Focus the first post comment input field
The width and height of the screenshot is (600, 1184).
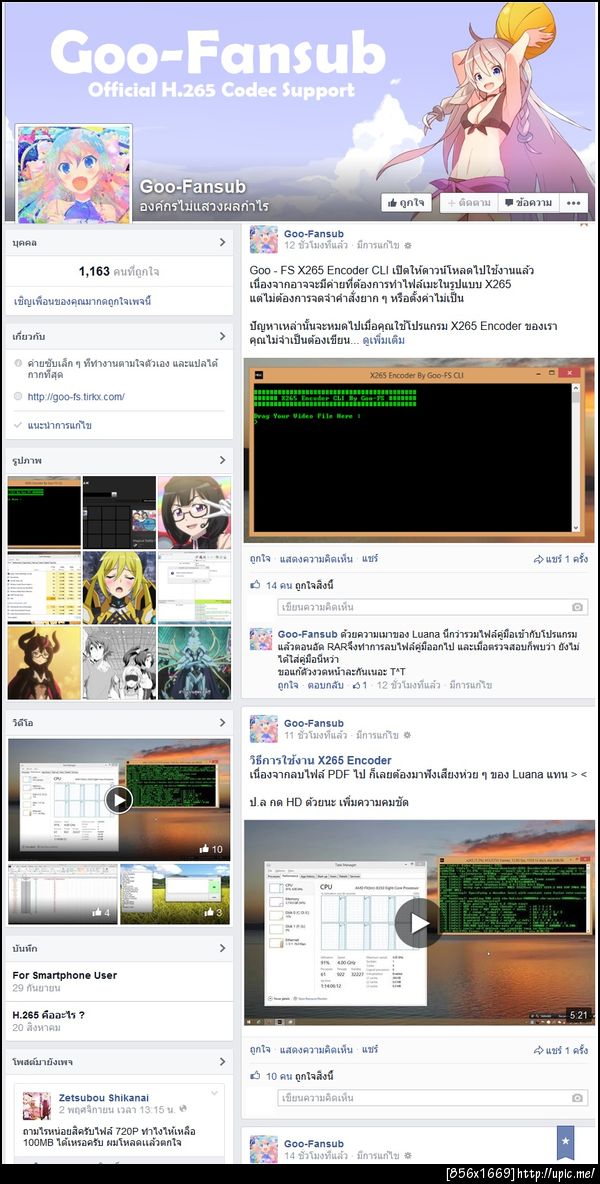[432, 607]
